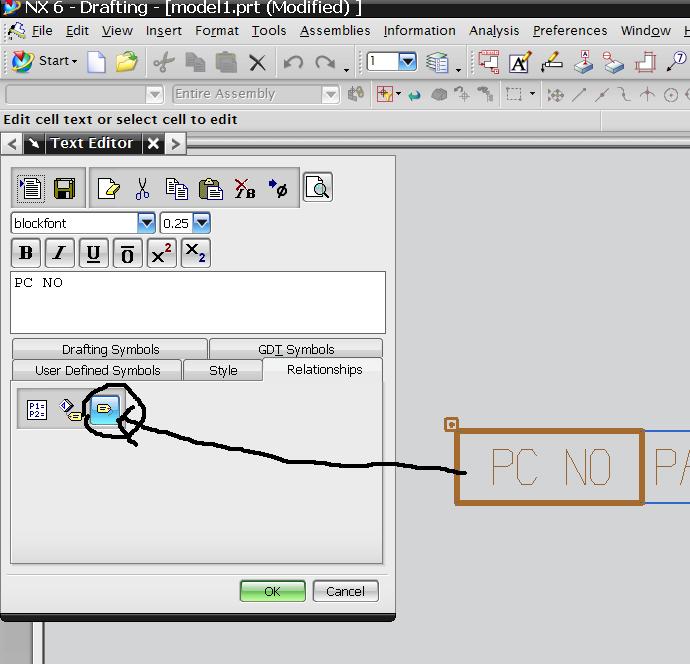Image resolution: width=690 pixels, height=664 pixels.
Task: Open the magnifier 7 tool icon
Action: click(675, 61)
